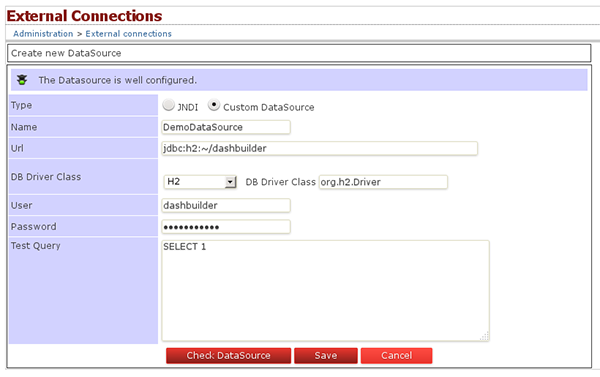This screenshot has width=600, height=377.
Task: Click 'DB Driver Class' label beside H2 dropdown
Action: tap(280, 182)
